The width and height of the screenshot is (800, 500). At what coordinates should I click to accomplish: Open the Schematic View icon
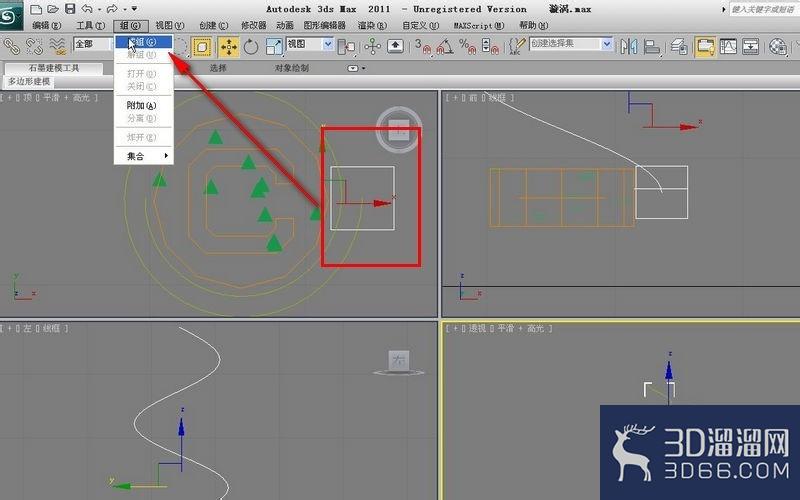click(751, 47)
